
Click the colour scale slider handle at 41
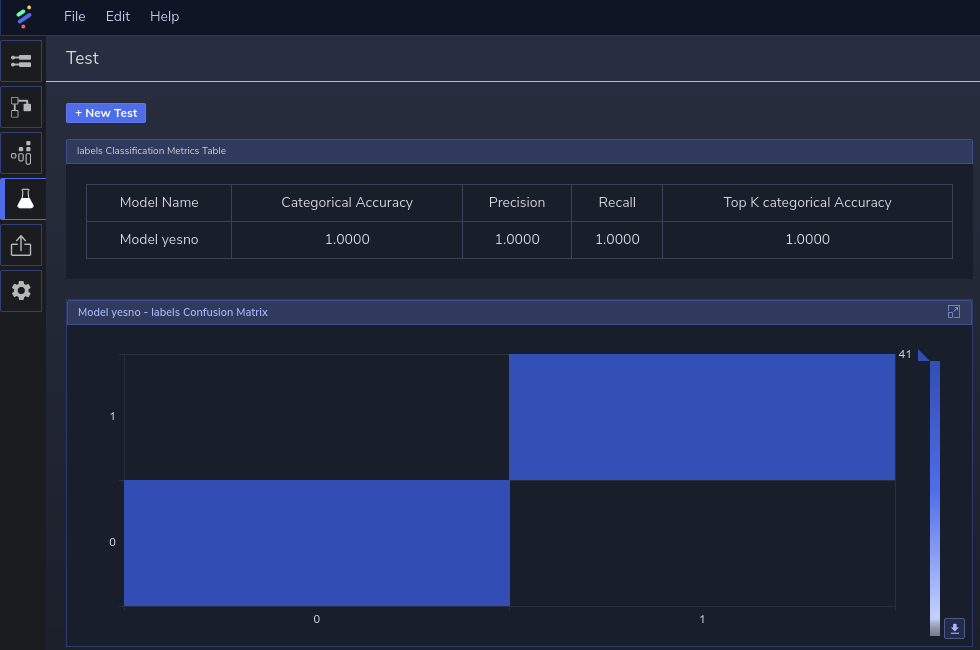923,356
